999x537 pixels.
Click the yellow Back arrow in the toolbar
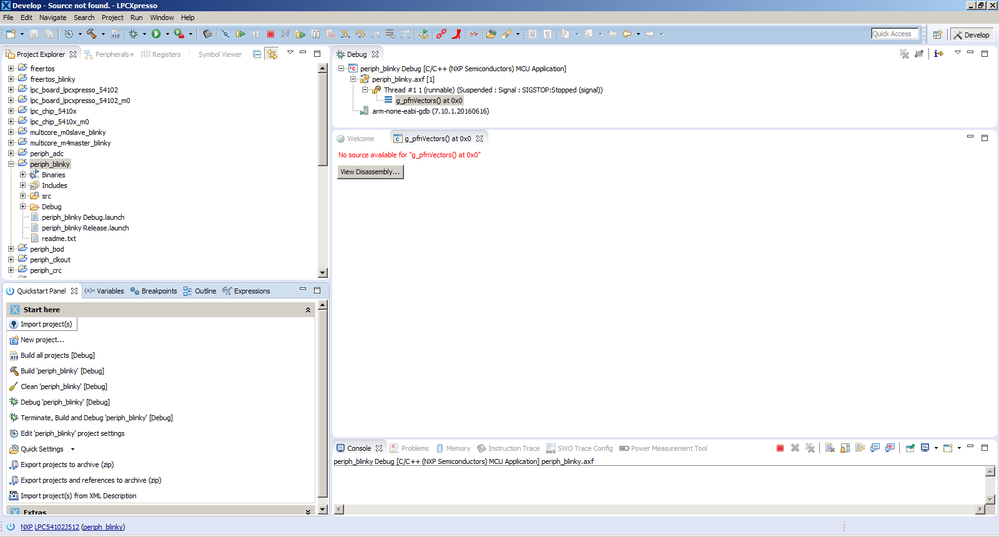pos(627,34)
